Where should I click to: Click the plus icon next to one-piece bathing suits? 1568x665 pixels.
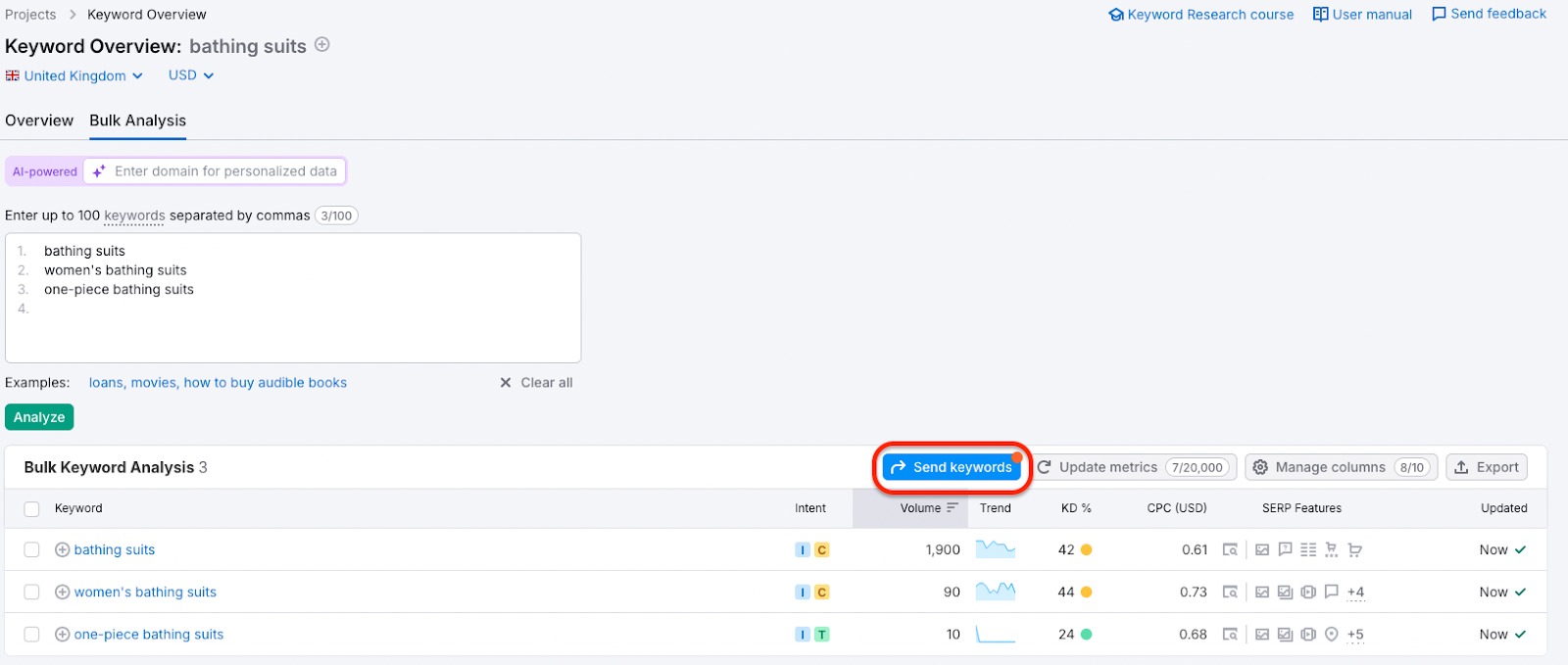tap(62, 635)
